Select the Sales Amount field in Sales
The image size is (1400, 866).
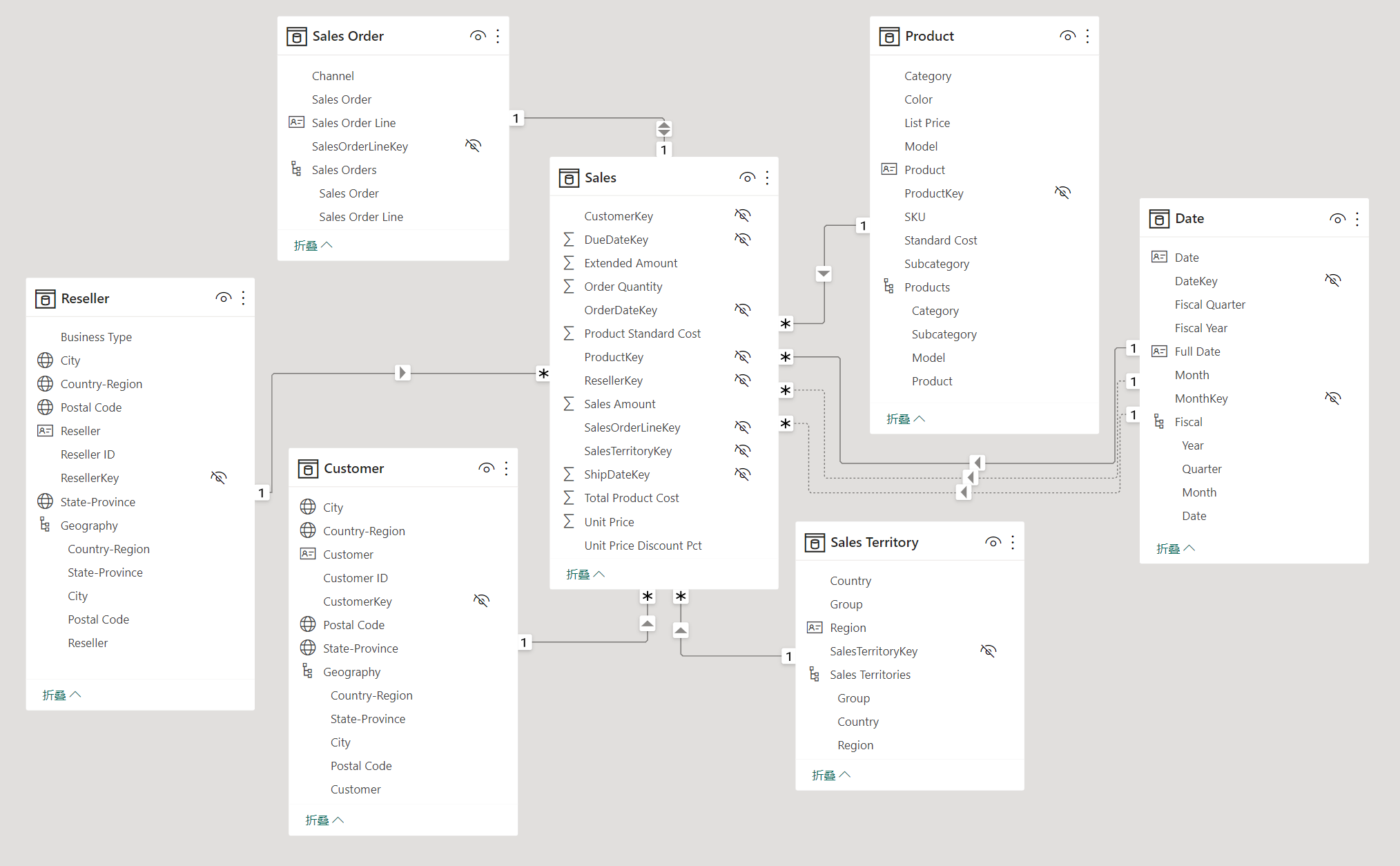pyautogui.click(x=619, y=403)
